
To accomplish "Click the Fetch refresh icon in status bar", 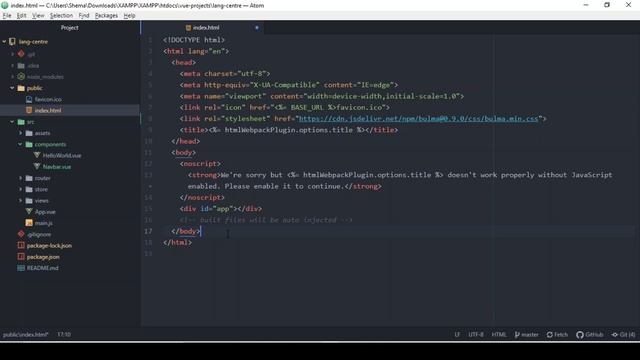I will click(549, 335).
